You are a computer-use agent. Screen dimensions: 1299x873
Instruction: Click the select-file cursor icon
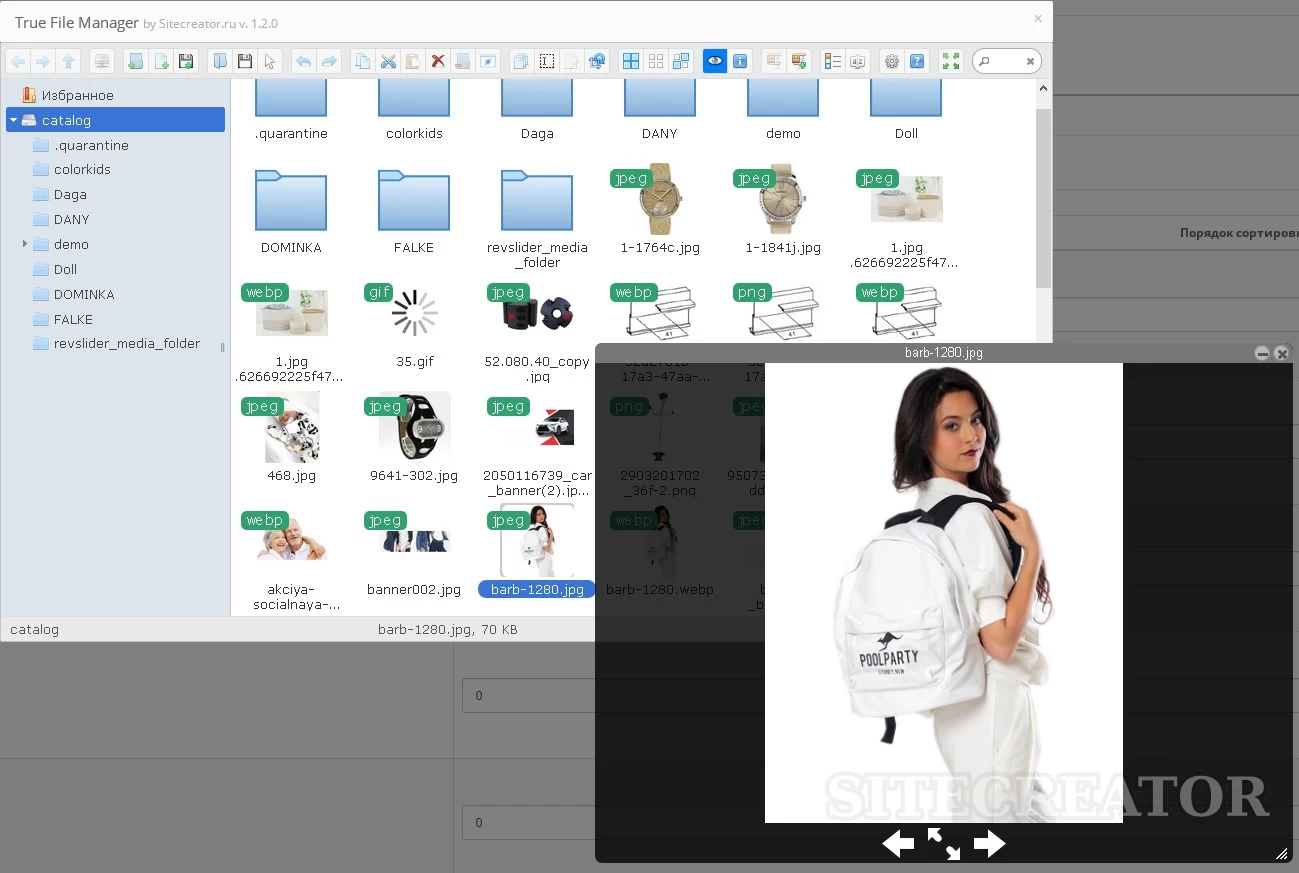(270, 61)
